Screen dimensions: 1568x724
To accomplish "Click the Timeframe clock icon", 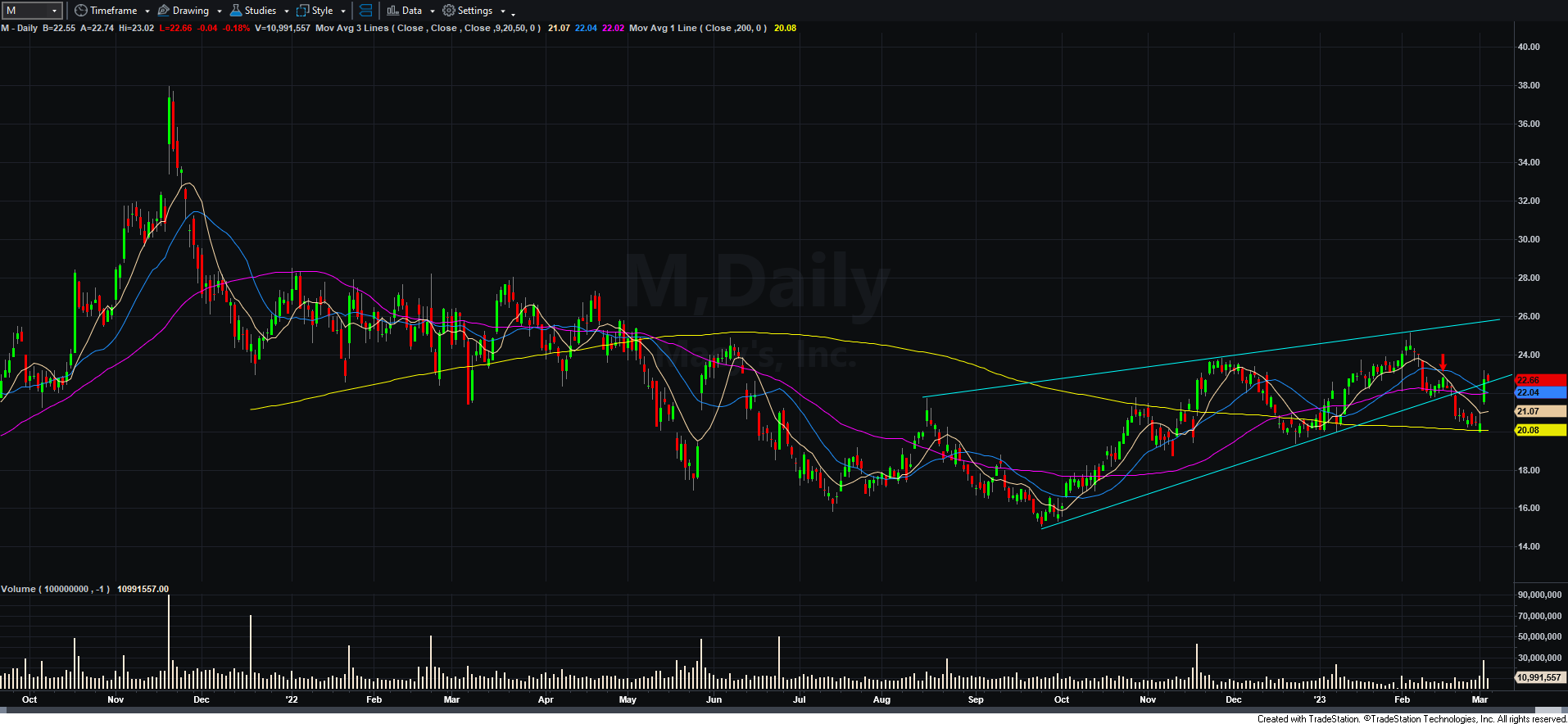I will [x=80, y=11].
